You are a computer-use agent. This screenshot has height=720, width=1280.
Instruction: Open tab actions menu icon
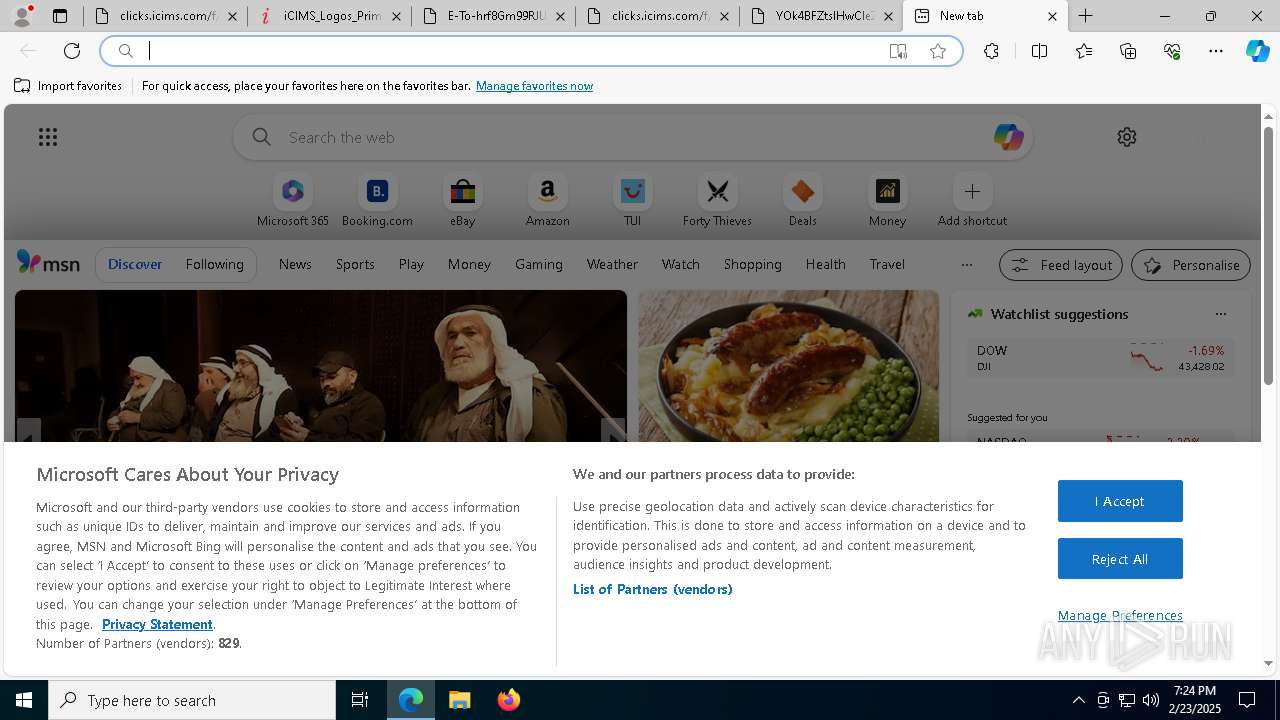point(60,16)
